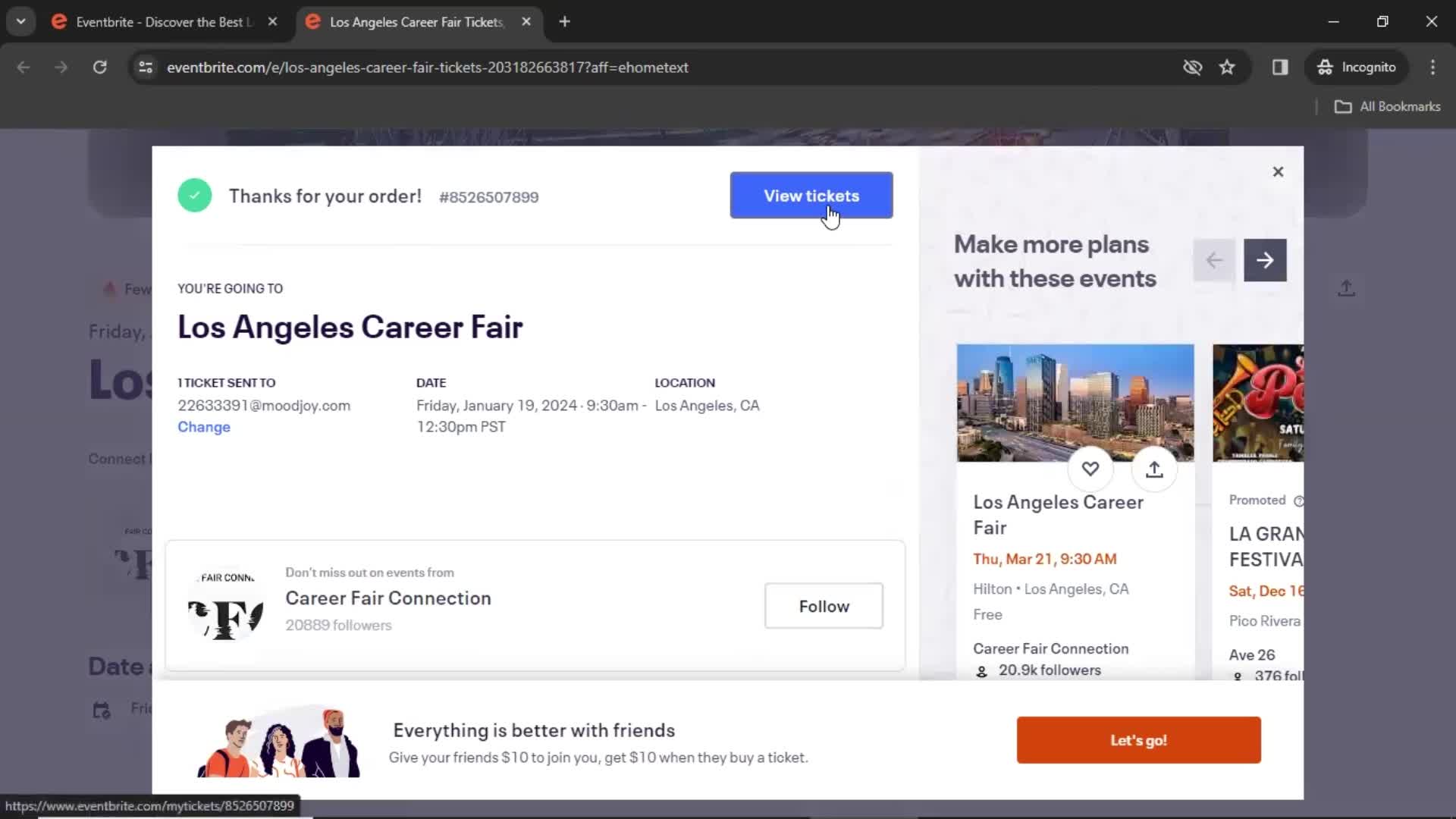The width and height of the screenshot is (1456, 819).
Task: Open the View tickets button
Action: [811, 196]
